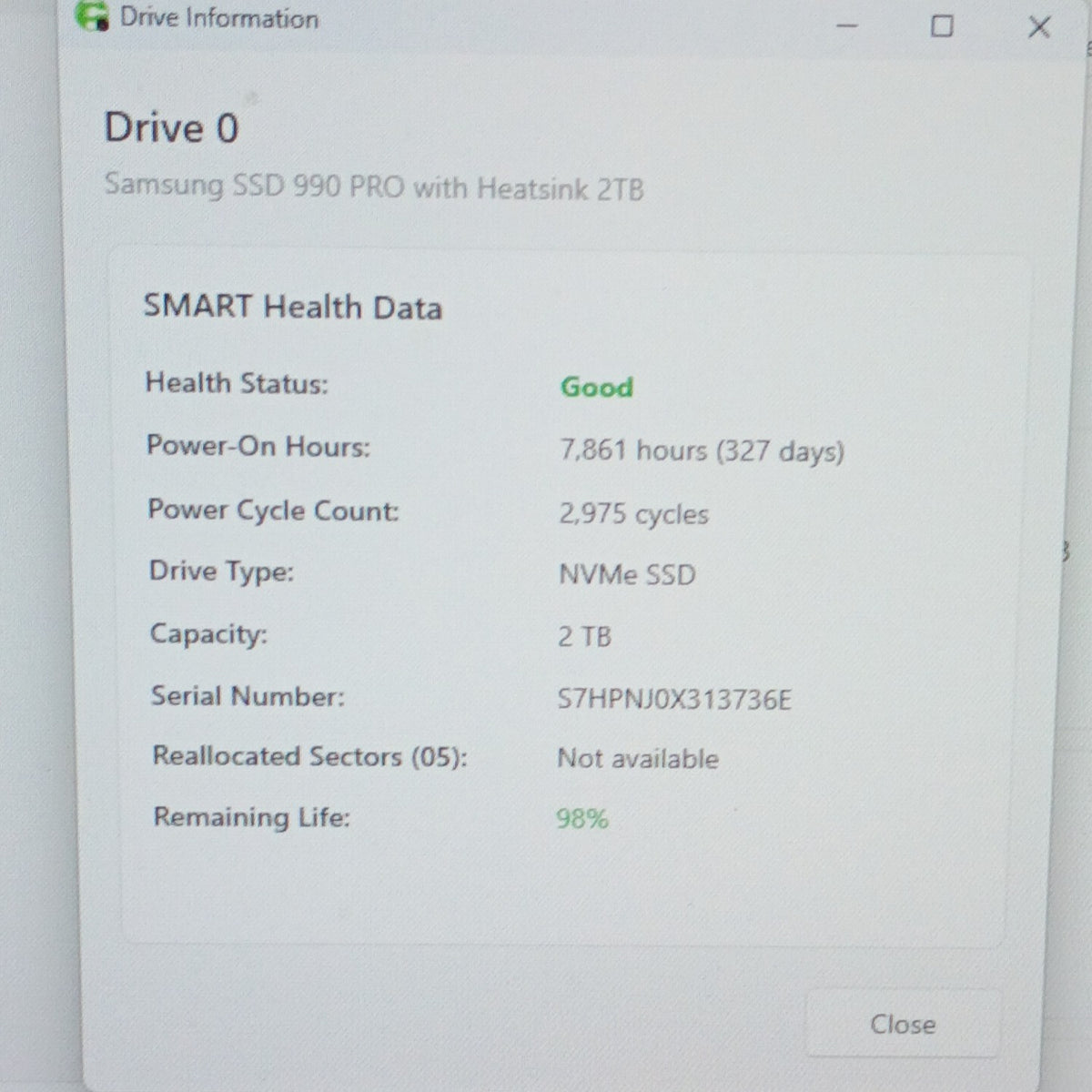Click the Drive Information app icon
This screenshot has height=1092, width=1092.
pyautogui.click(x=91, y=16)
